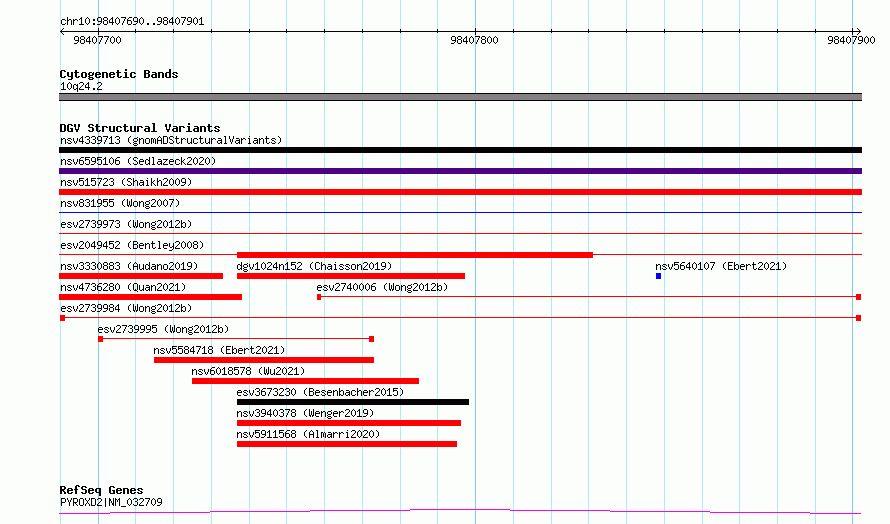Click the nsv5640107 Ebert2021 label

click(721, 266)
